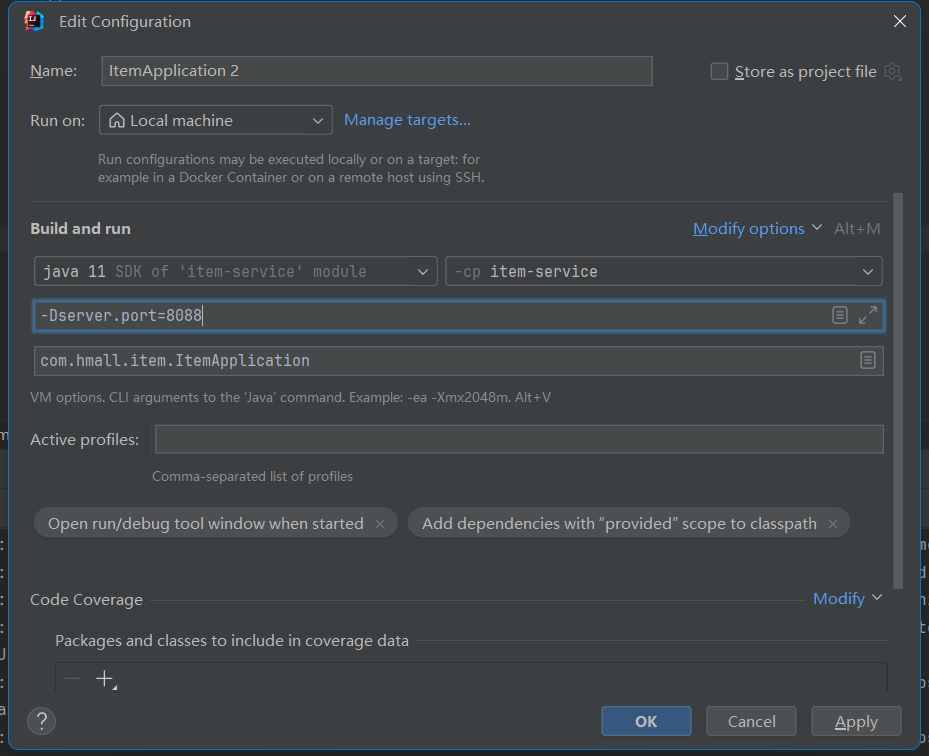The width and height of the screenshot is (929, 756).
Task: Follow the Manage targets link
Action: point(407,120)
